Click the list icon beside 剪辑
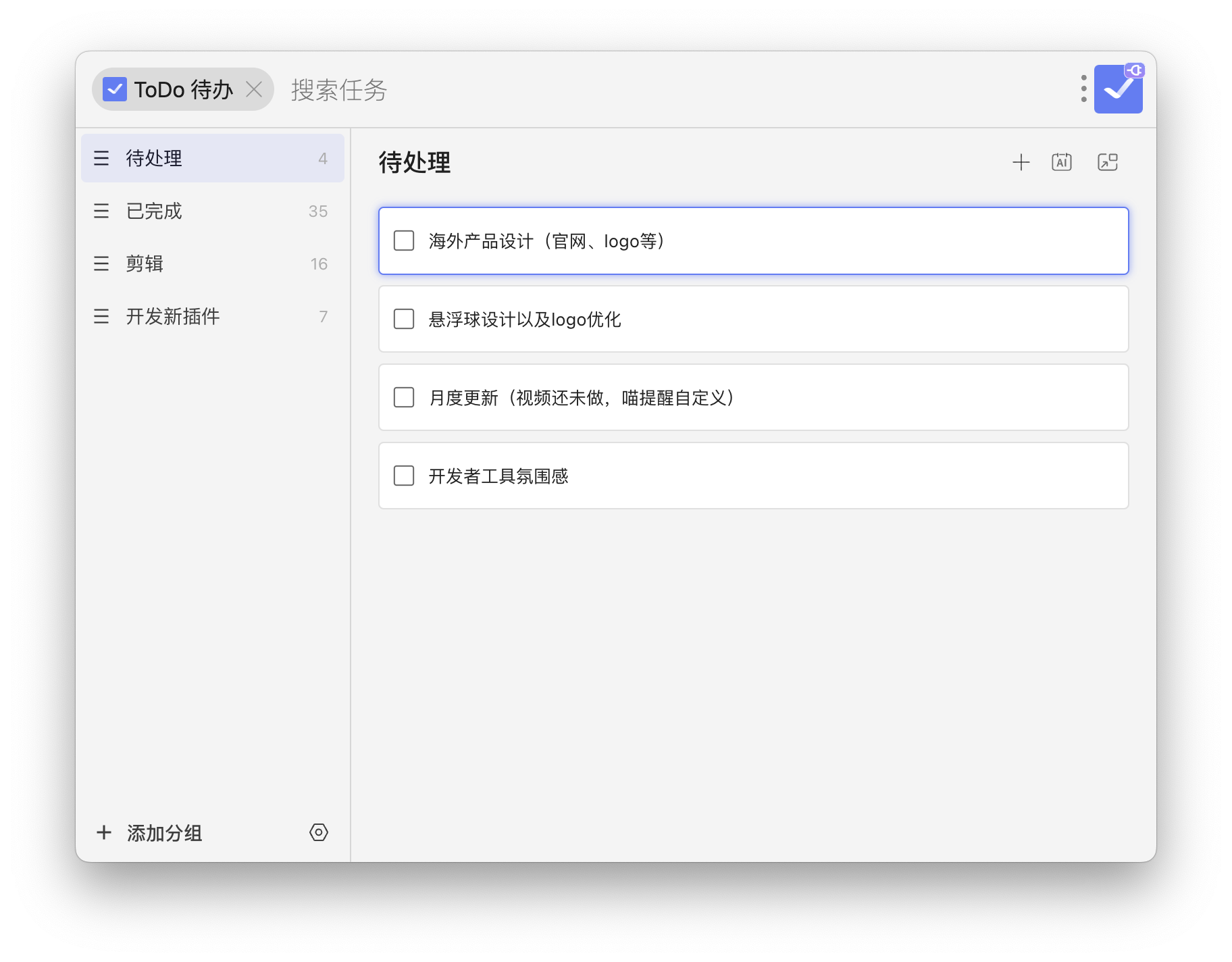The width and height of the screenshot is (1232, 962). pos(101,263)
